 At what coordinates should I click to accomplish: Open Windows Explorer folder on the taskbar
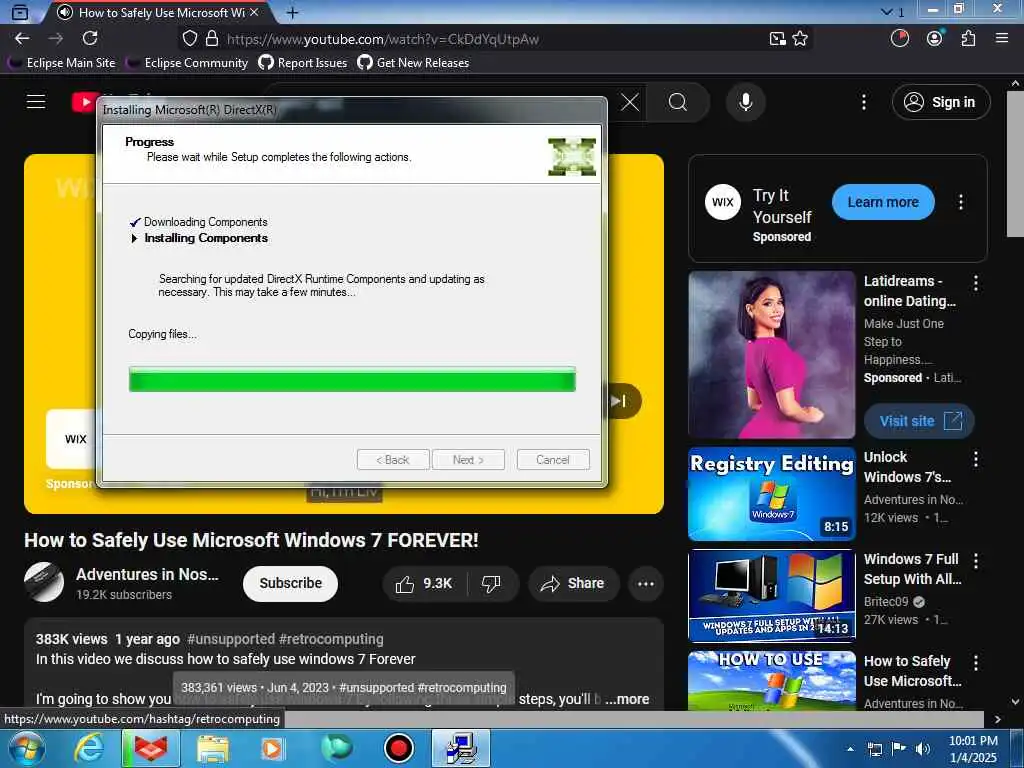[x=213, y=748]
